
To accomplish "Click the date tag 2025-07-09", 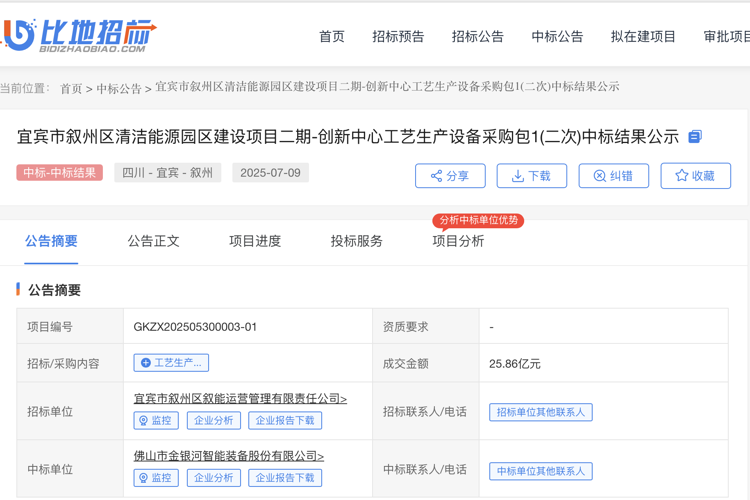I will 270,173.
